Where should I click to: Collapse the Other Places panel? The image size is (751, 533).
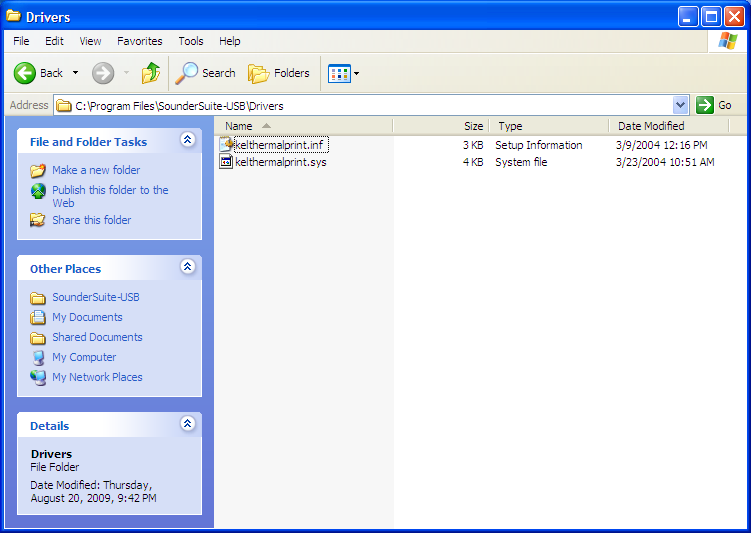click(187, 267)
